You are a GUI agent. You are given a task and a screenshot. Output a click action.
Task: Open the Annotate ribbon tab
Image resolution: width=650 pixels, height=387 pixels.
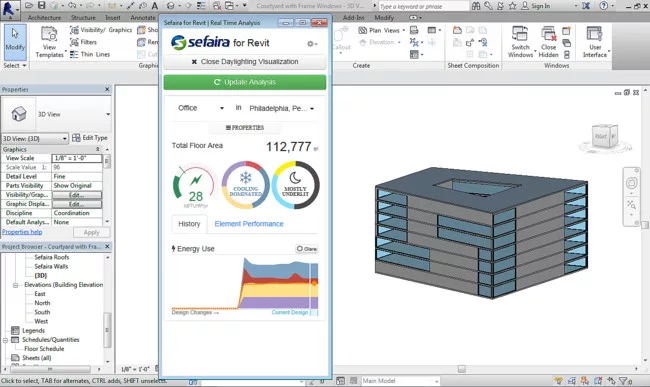coord(143,18)
